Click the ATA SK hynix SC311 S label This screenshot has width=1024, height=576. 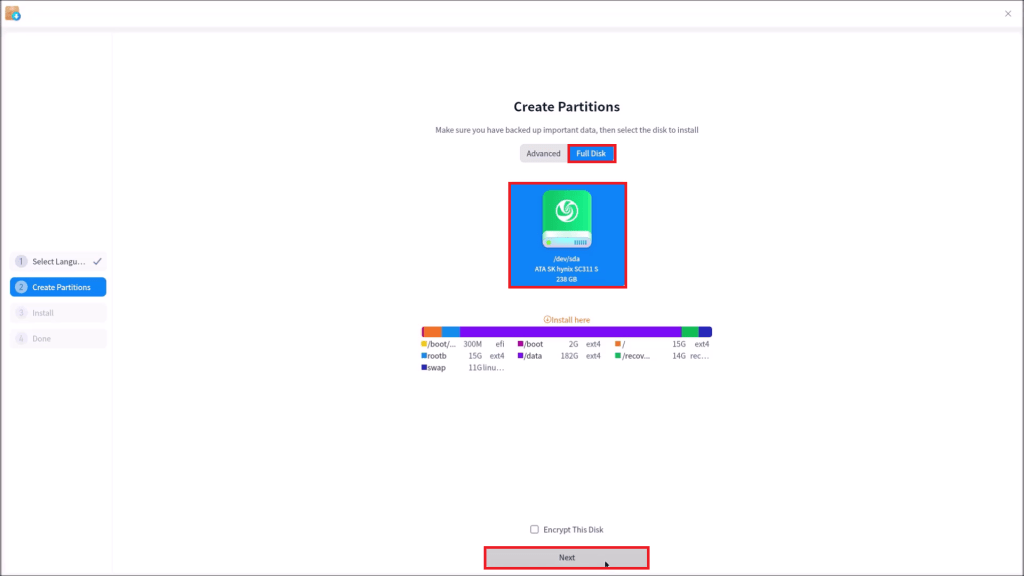click(x=566, y=269)
